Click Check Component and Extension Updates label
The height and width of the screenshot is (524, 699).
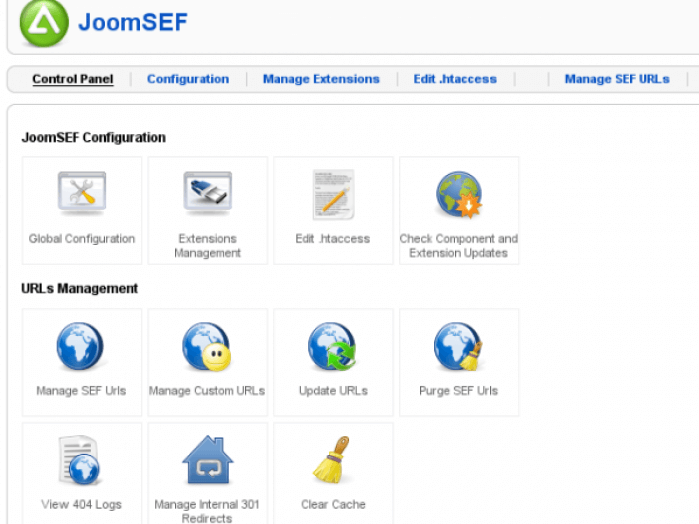point(459,246)
